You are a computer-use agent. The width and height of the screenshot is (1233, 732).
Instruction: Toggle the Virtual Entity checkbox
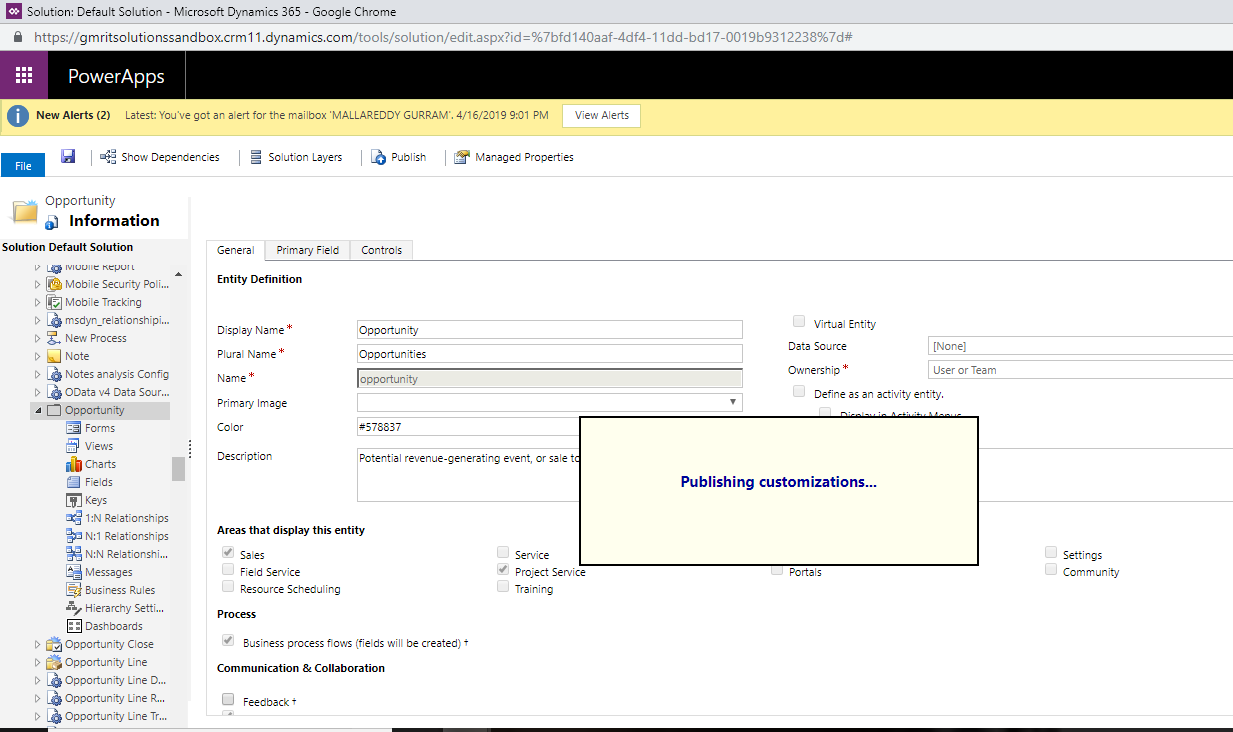[x=799, y=322]
